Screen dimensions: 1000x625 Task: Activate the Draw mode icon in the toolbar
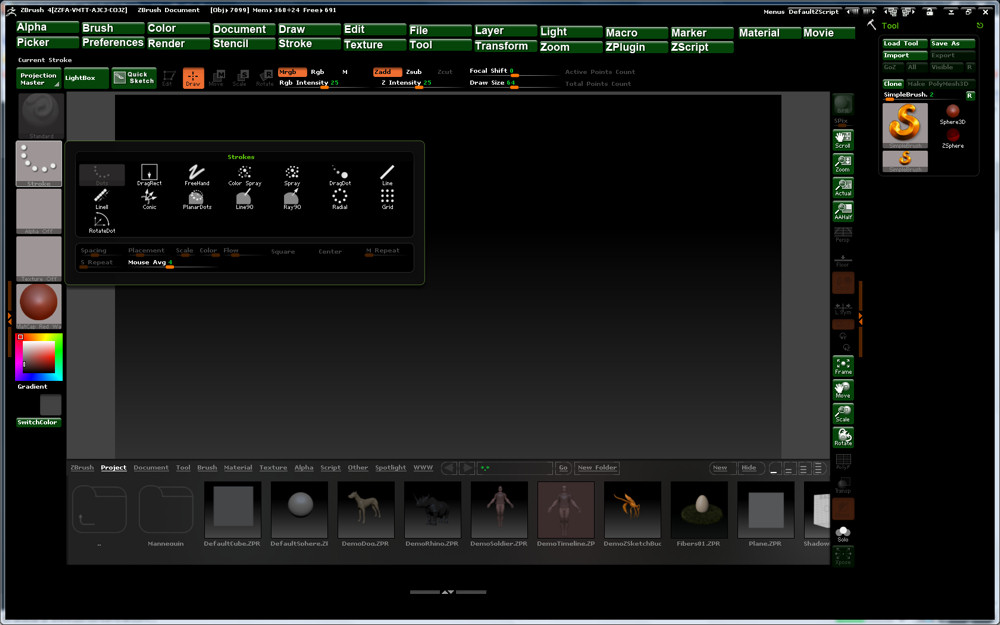click(191, 76)
